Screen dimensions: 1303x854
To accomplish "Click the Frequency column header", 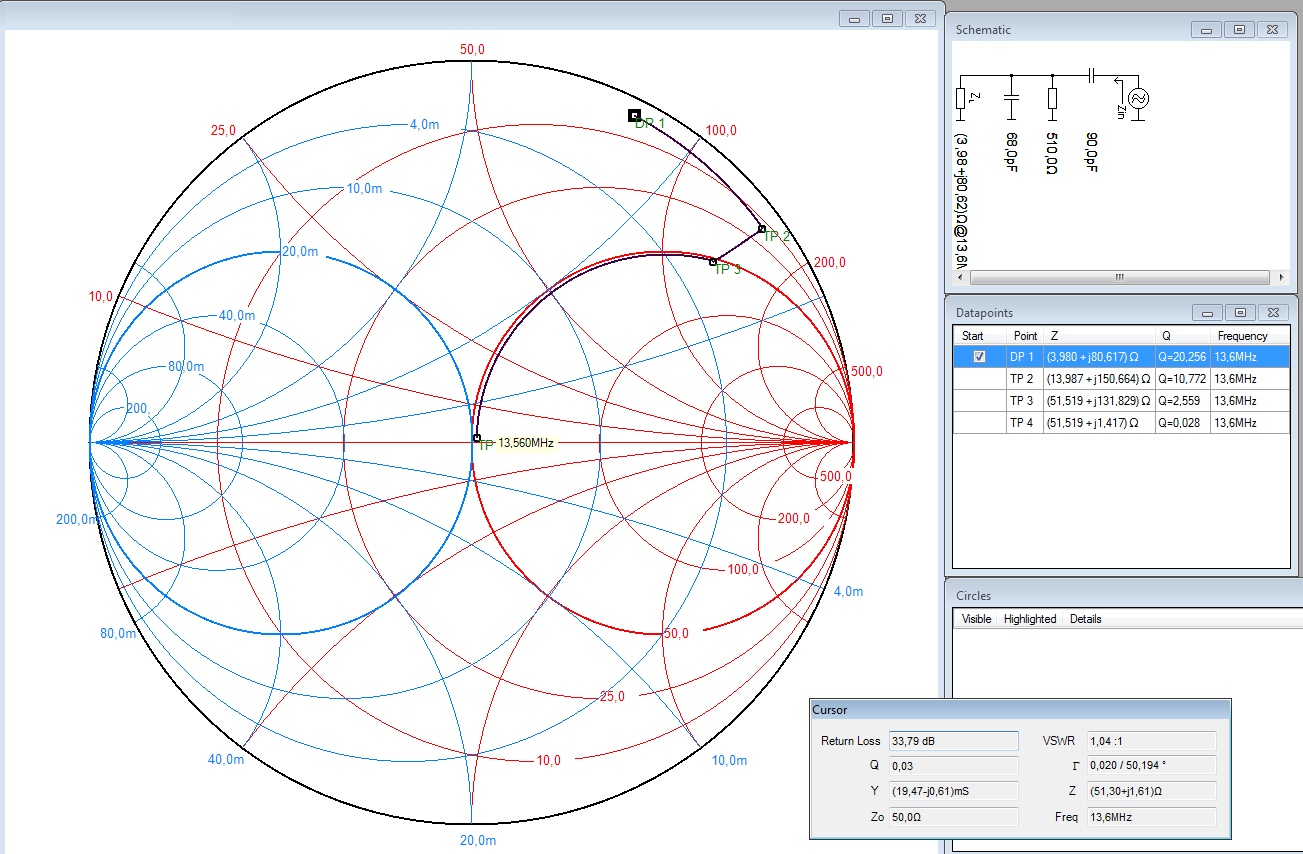I will point(1249,336).
